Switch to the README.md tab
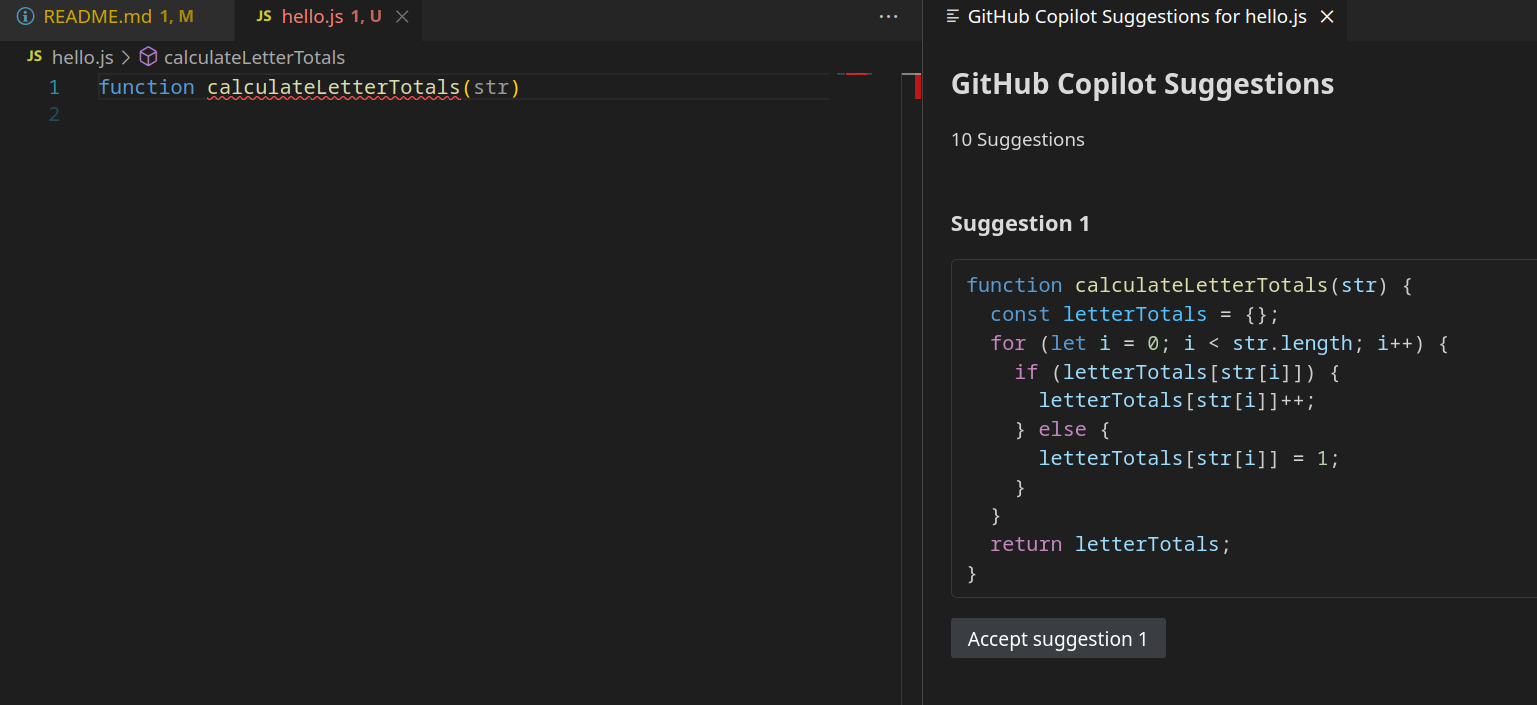Screen dimensions: 1537x705 [118, 17]
